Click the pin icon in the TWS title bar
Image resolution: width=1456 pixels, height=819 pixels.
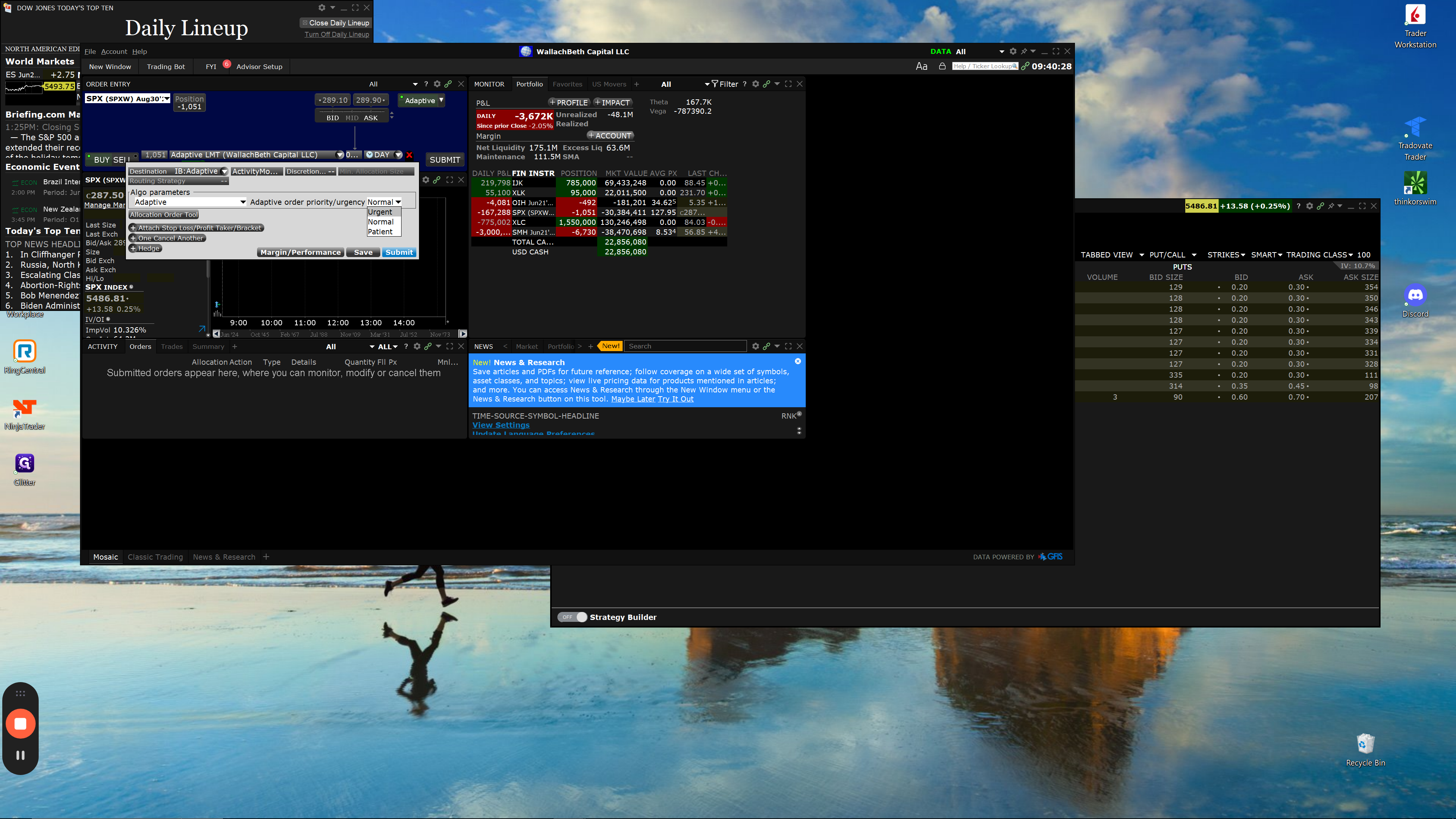click(1024, 51)
